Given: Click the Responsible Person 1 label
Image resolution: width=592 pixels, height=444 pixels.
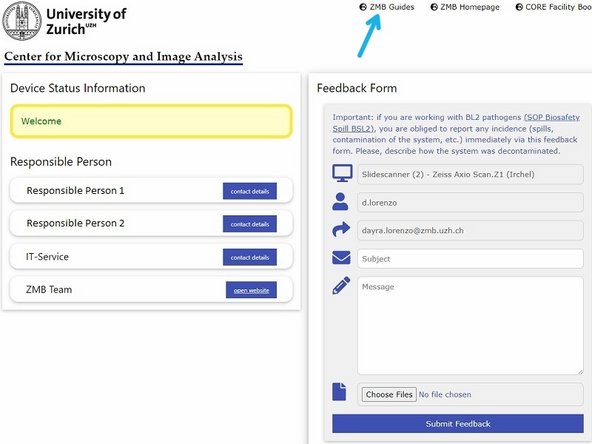Looking at the screenshot, I should [75, 191].
